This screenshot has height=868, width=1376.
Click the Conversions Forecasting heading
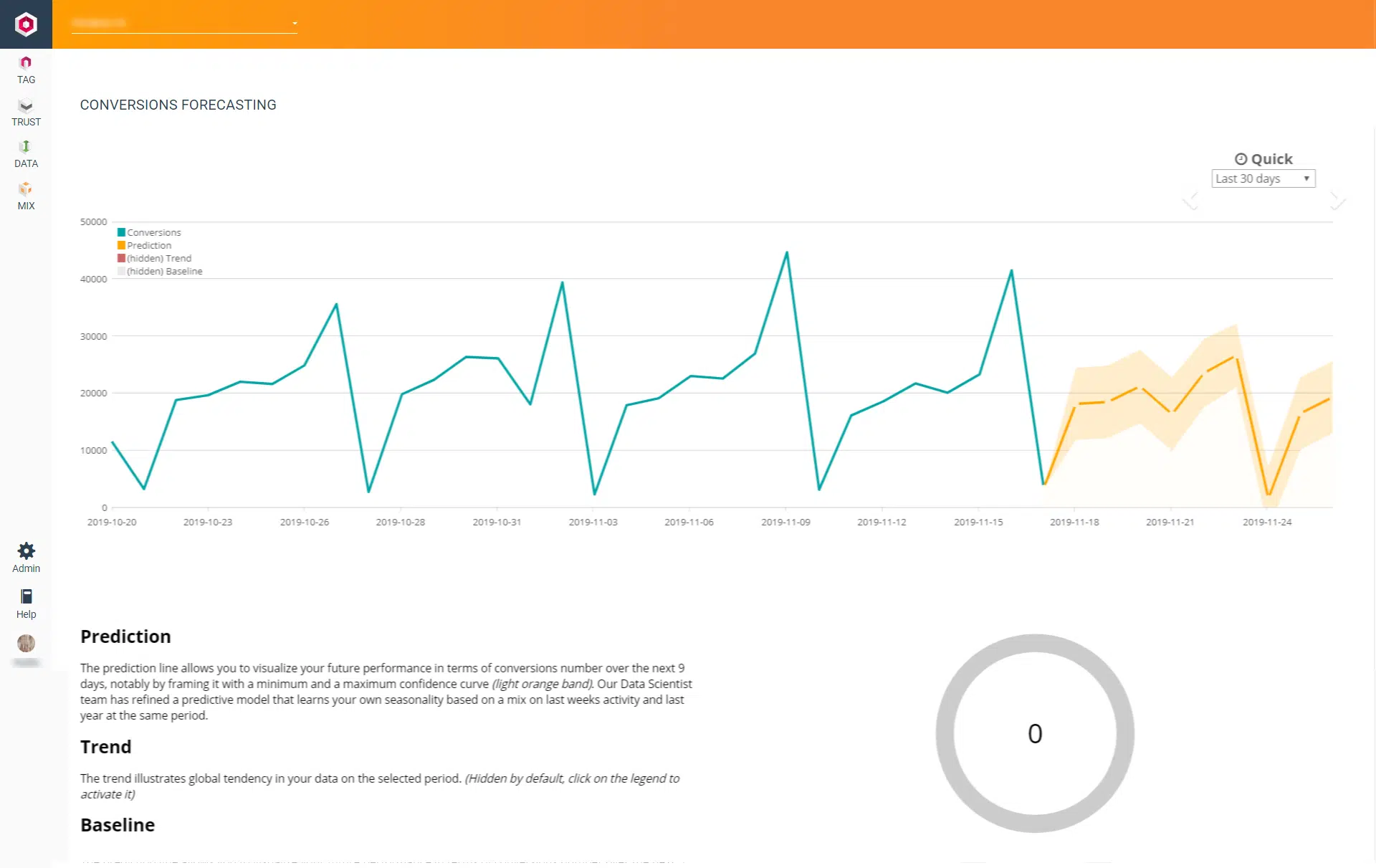(x=178, y=105)
